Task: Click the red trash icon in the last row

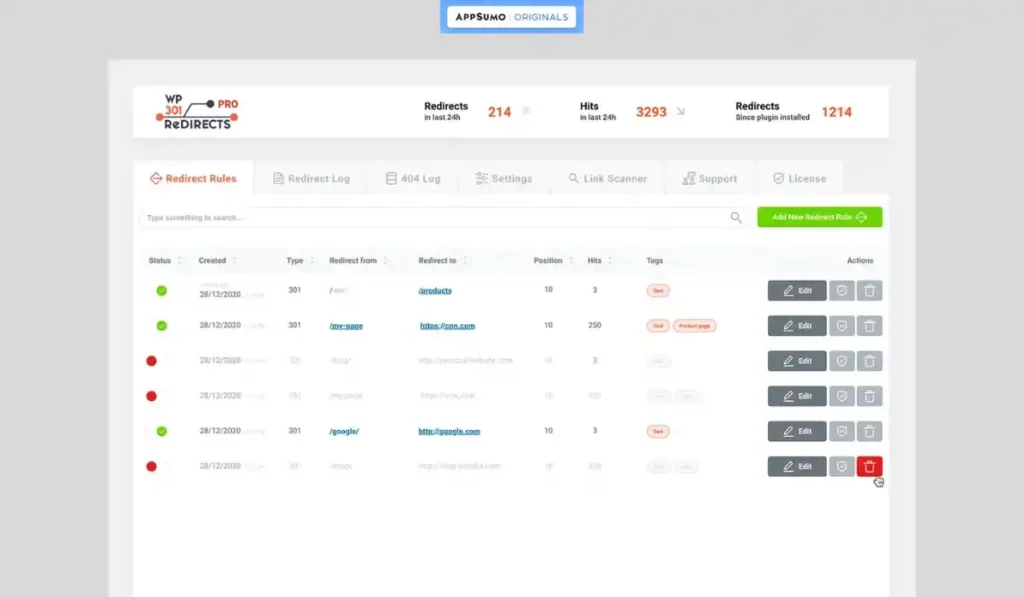Action: tap(869, 466)
